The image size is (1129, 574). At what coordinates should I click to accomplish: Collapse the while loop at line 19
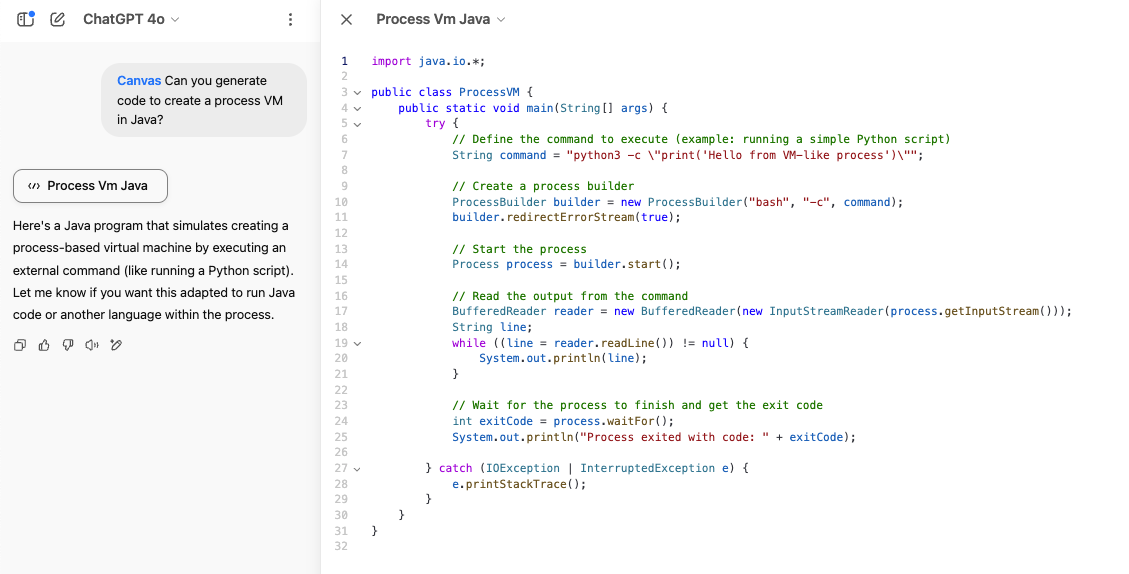pos(357,343)
